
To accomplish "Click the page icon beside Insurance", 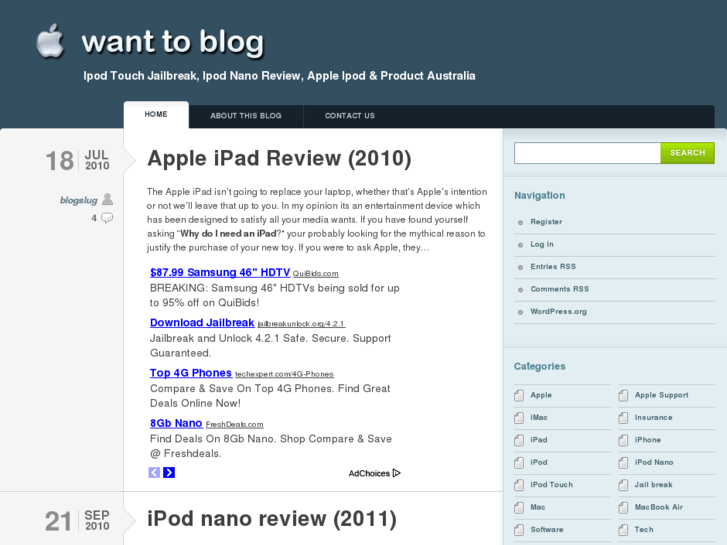I will [623, 418].
